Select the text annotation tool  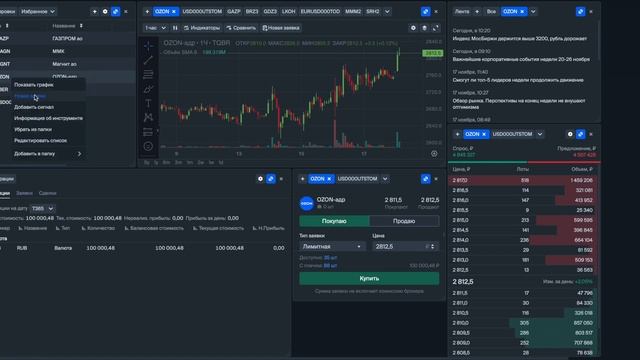pyautogui.click(x=148, y=103)
